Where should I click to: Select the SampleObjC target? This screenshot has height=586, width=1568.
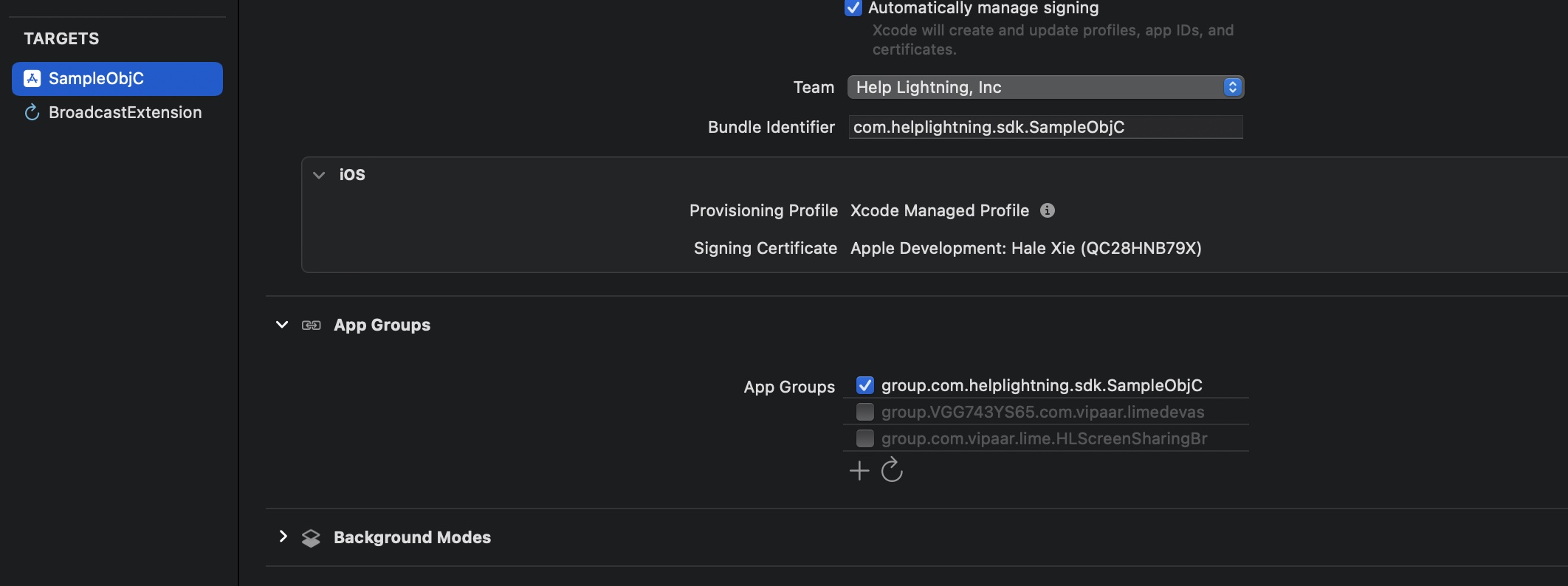pos(117,79)
